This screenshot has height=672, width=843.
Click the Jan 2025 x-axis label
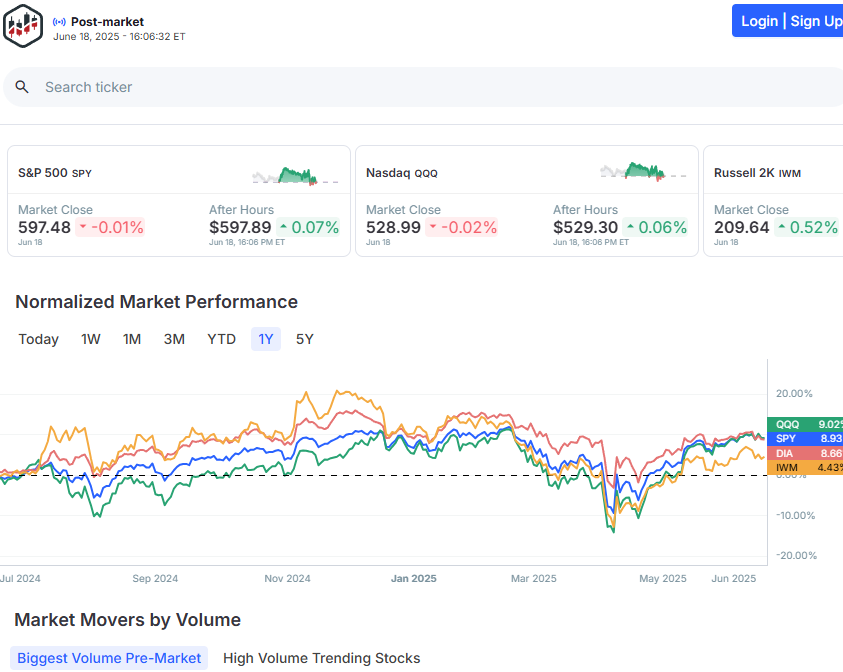(413, 578)
